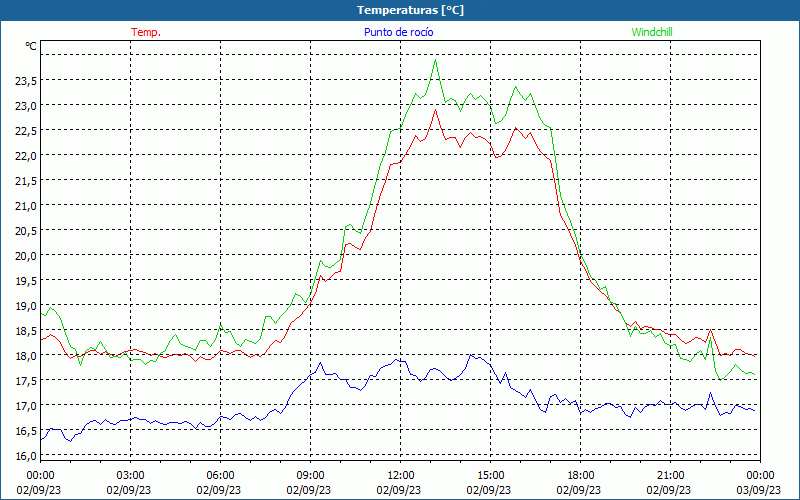
Task: Select the red Temp. legend label
Action: (x=146, y=32)
